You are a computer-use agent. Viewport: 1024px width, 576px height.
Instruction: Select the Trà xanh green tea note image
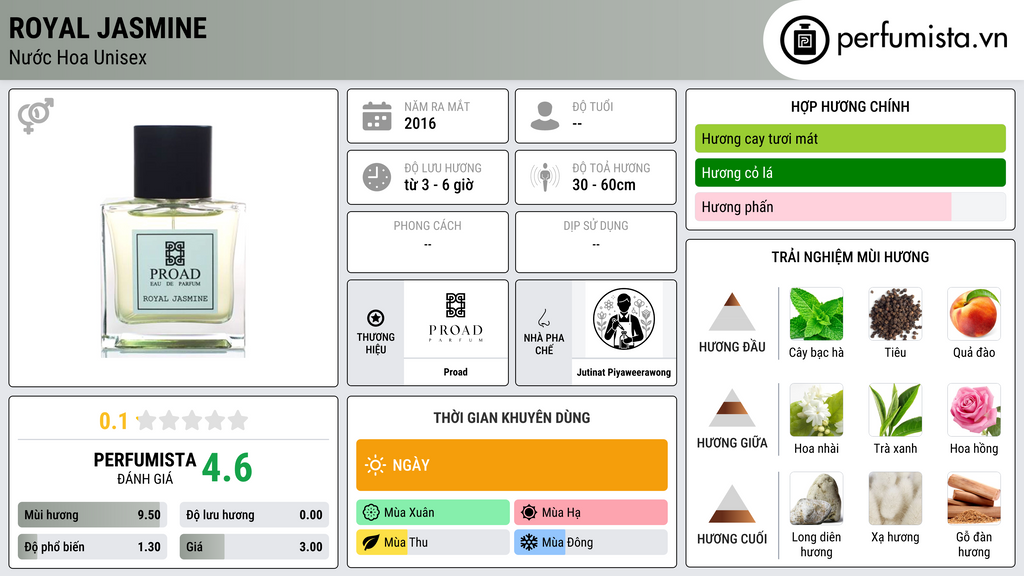coord(895,410)
